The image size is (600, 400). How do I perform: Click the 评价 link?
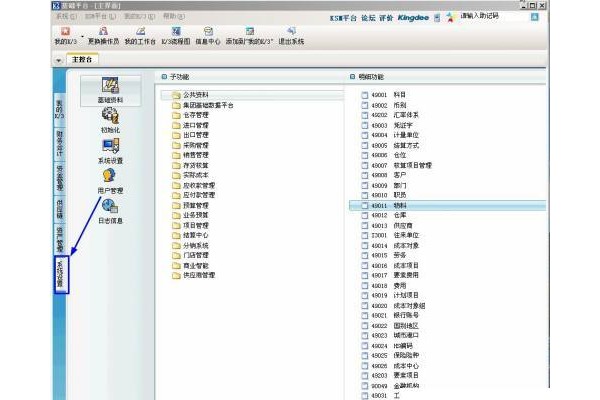tap(386, 18)
